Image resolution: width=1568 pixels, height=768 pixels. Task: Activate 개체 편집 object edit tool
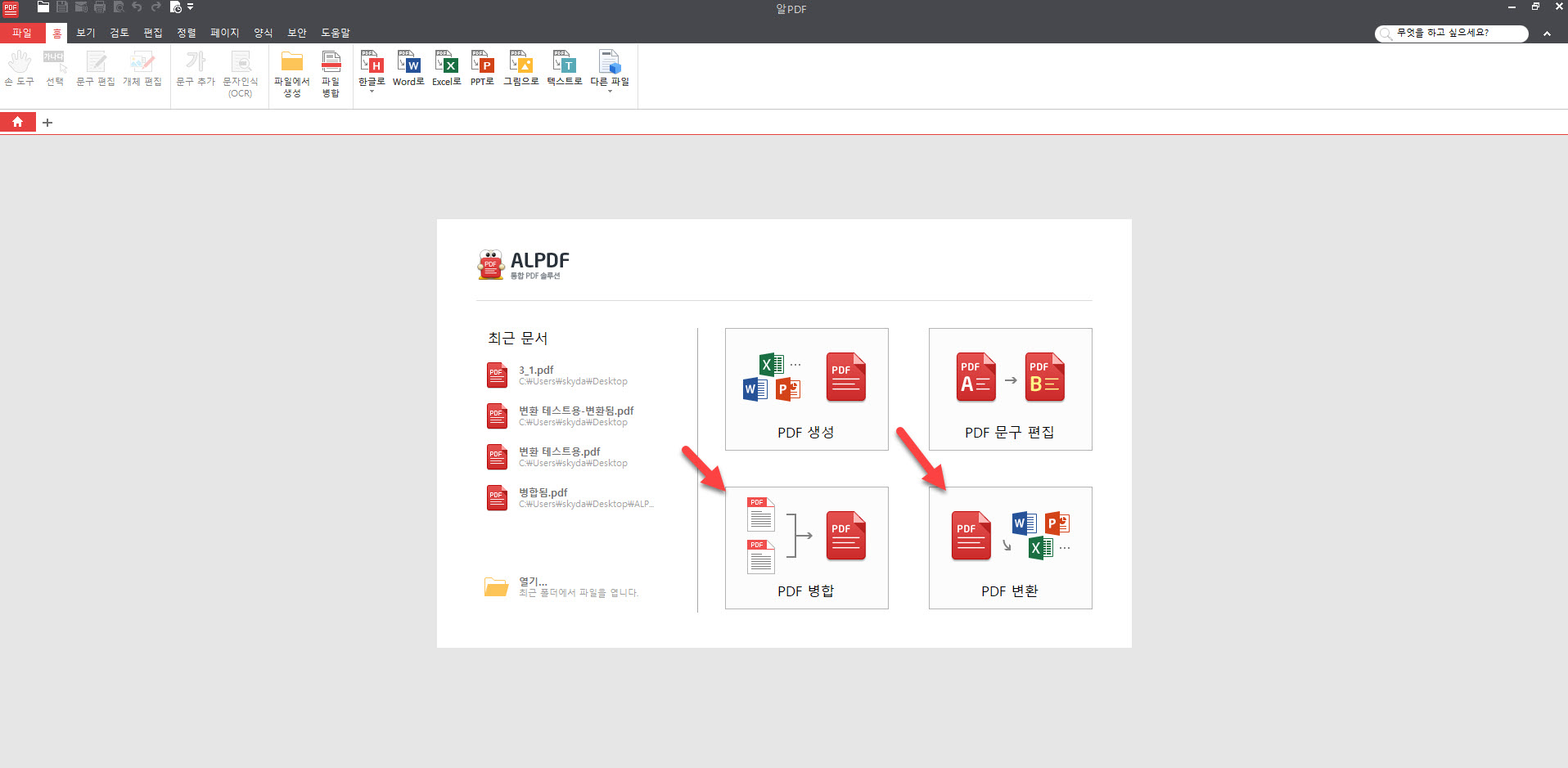coord(142,70)
